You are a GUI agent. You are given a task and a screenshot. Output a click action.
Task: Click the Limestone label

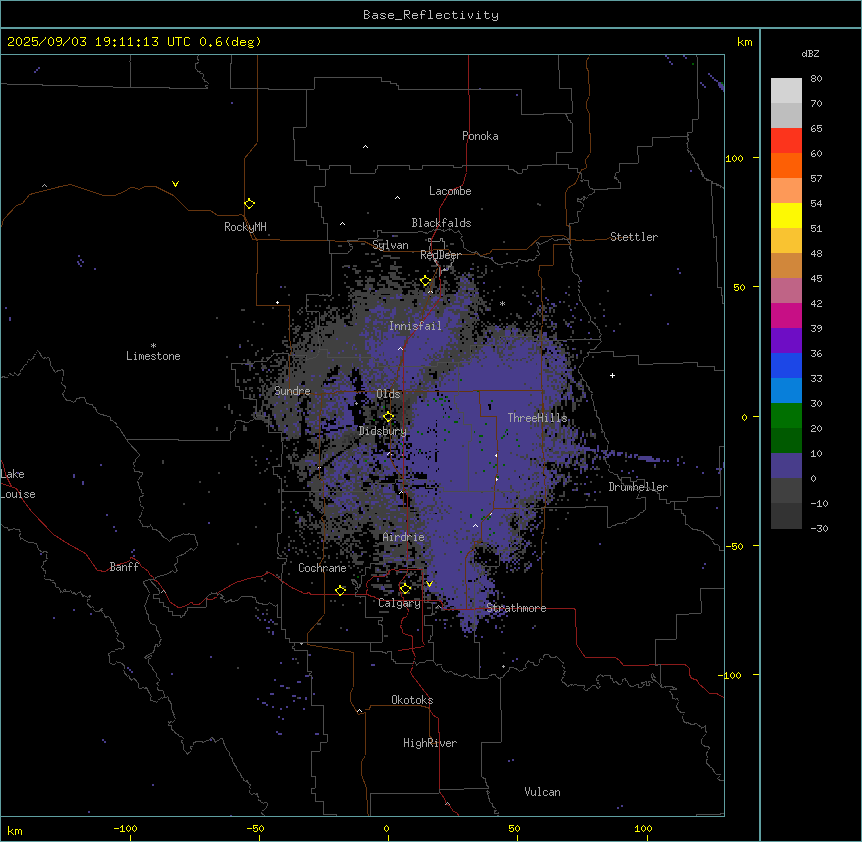[x=153, y=356]
